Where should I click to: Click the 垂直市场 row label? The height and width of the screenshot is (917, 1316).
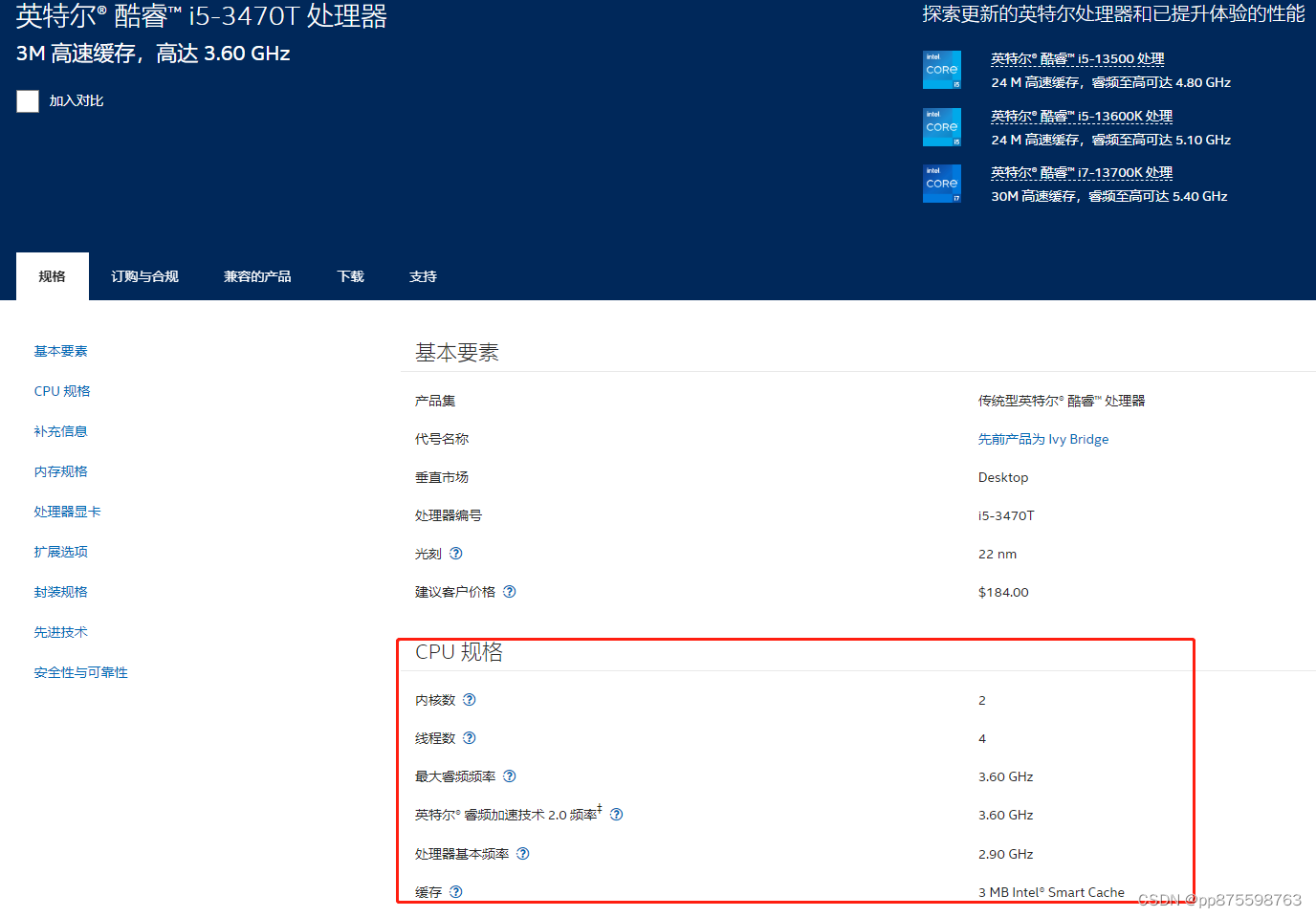click(x=442, y=477)
